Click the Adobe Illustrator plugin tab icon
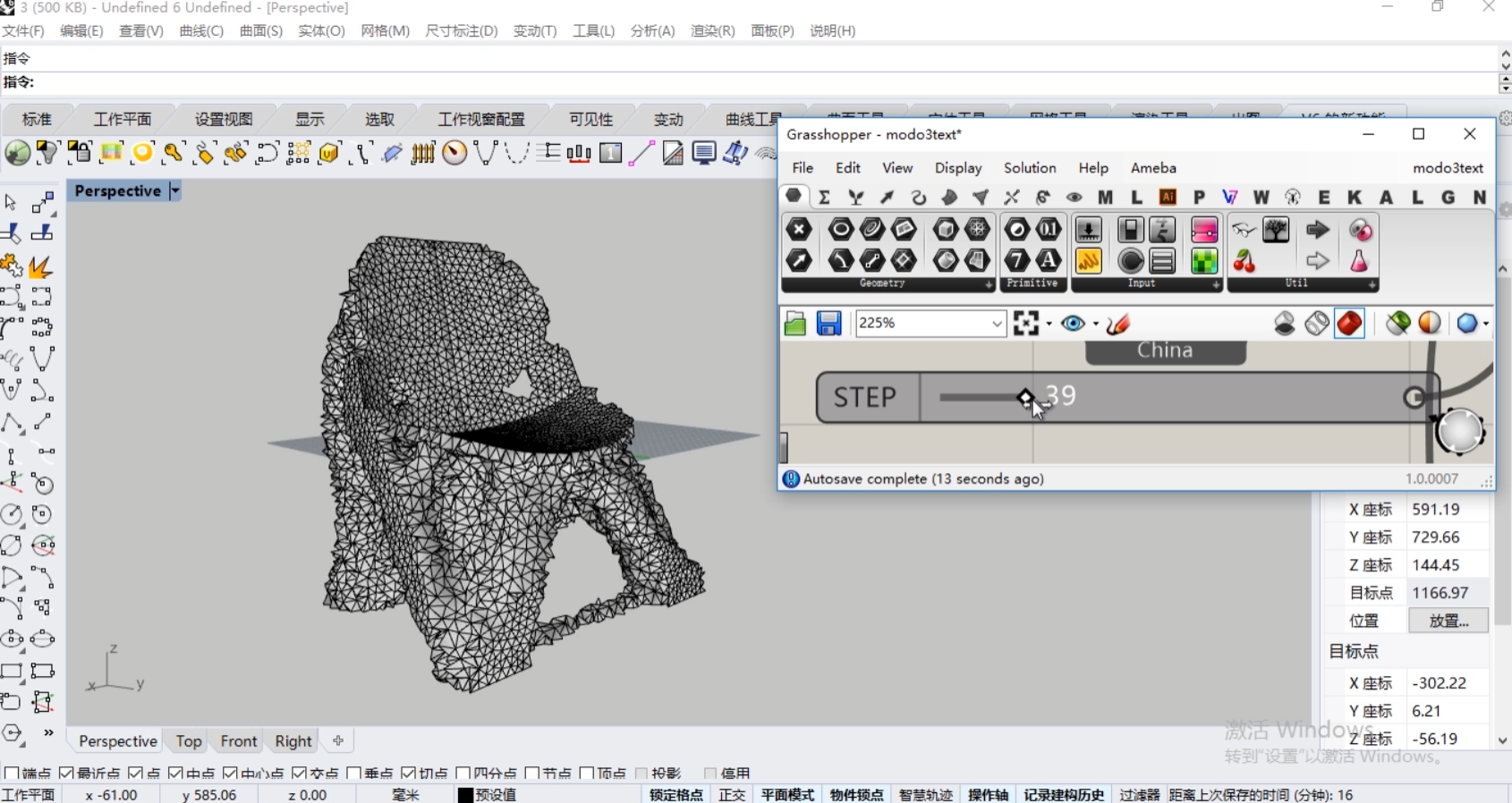Viewport: 1512px width, 803px height. [x=1168, y=198]
